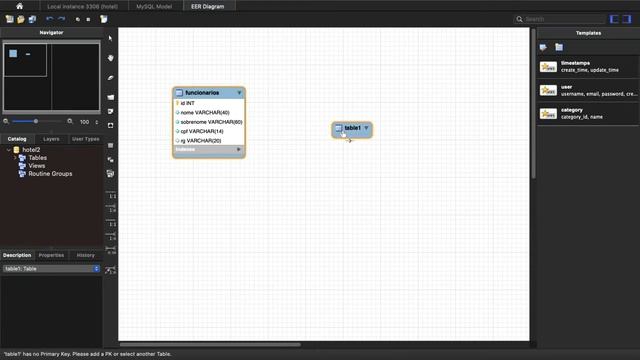Click the 'id INT' column row
This screenshot has height=360, width=640.
coord(209,103)
